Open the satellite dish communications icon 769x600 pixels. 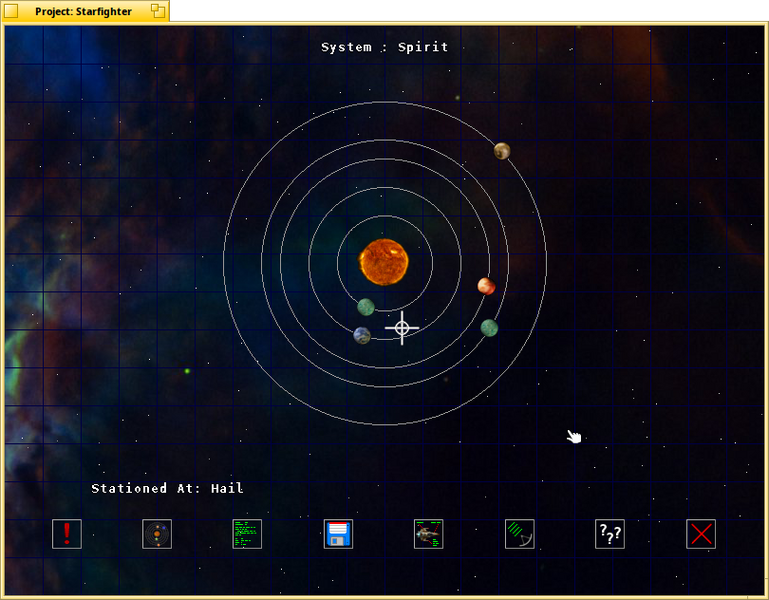point(519,534)
